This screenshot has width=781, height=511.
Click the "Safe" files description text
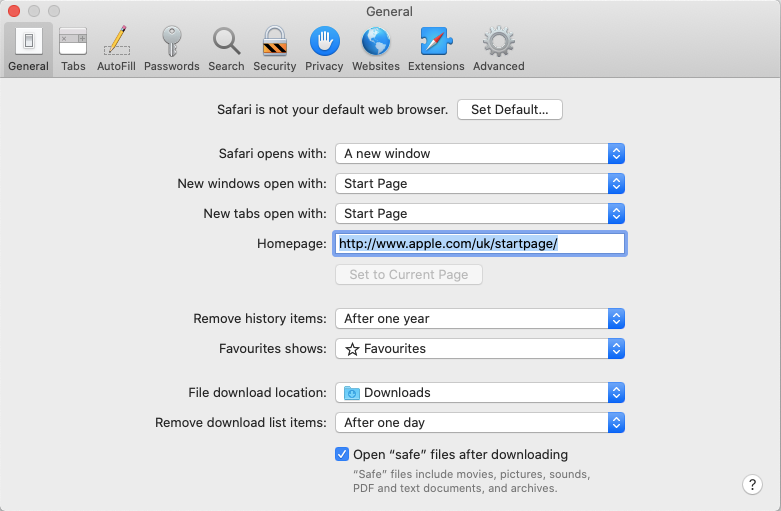pos(471,481)
